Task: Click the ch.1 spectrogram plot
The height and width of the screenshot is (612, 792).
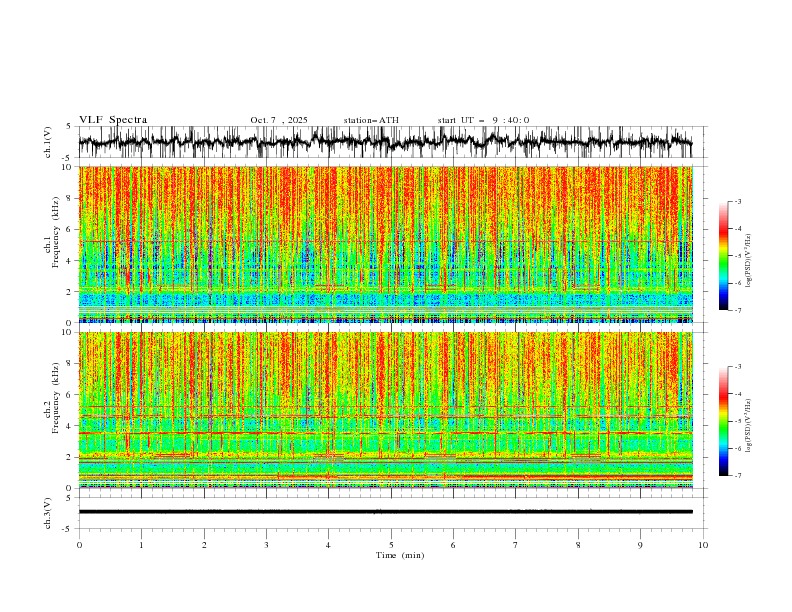Action: click(x=386, y=244)
